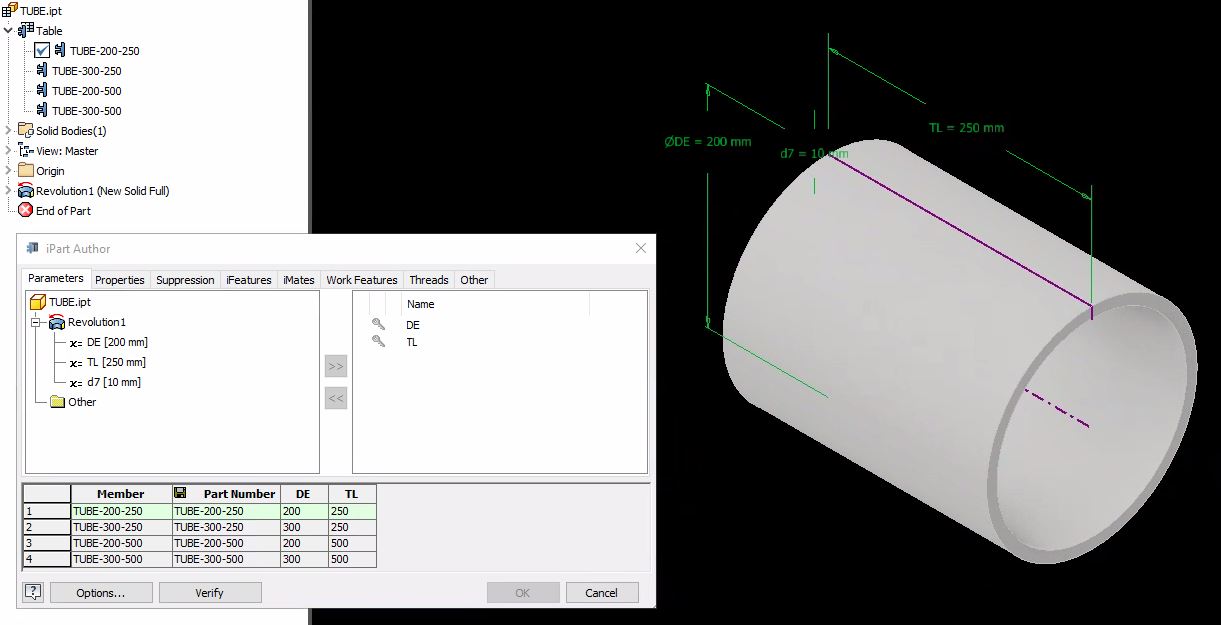Expand Solid Bodies(1) in the browser
Viewport: 1221px width, 625px height.
tap(8, 130)
